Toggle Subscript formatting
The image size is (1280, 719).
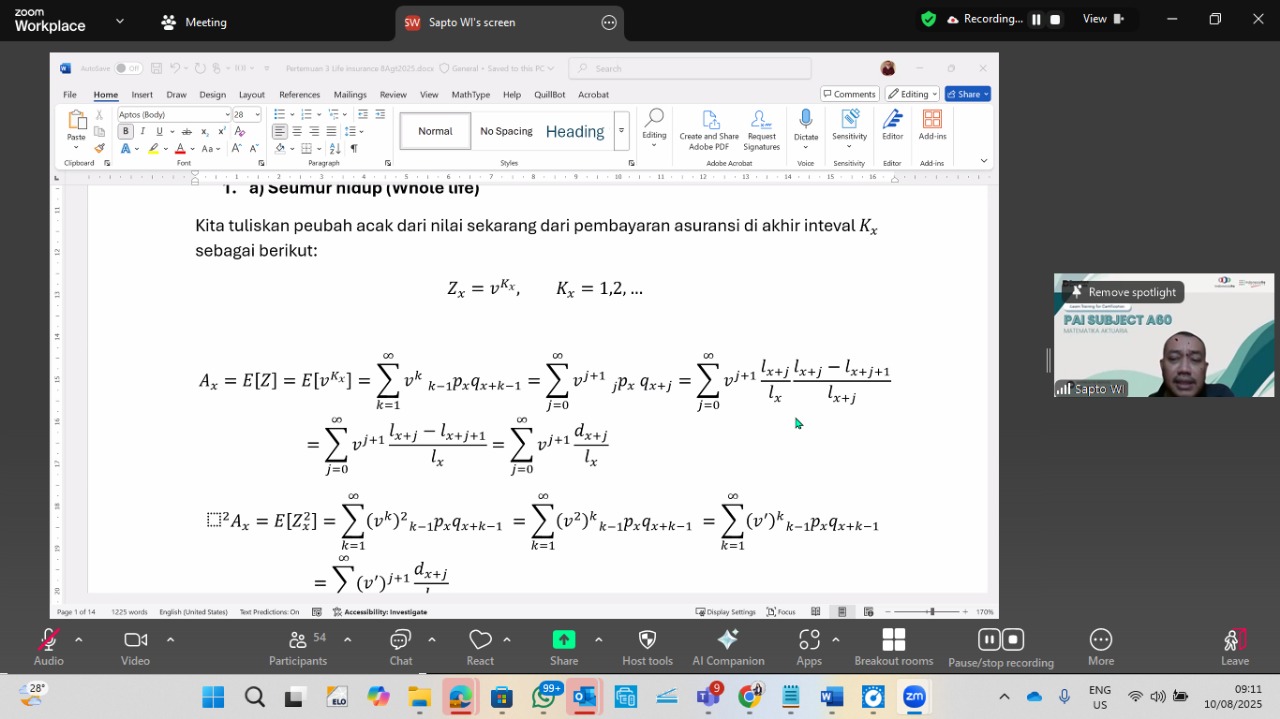coord(204,132)
